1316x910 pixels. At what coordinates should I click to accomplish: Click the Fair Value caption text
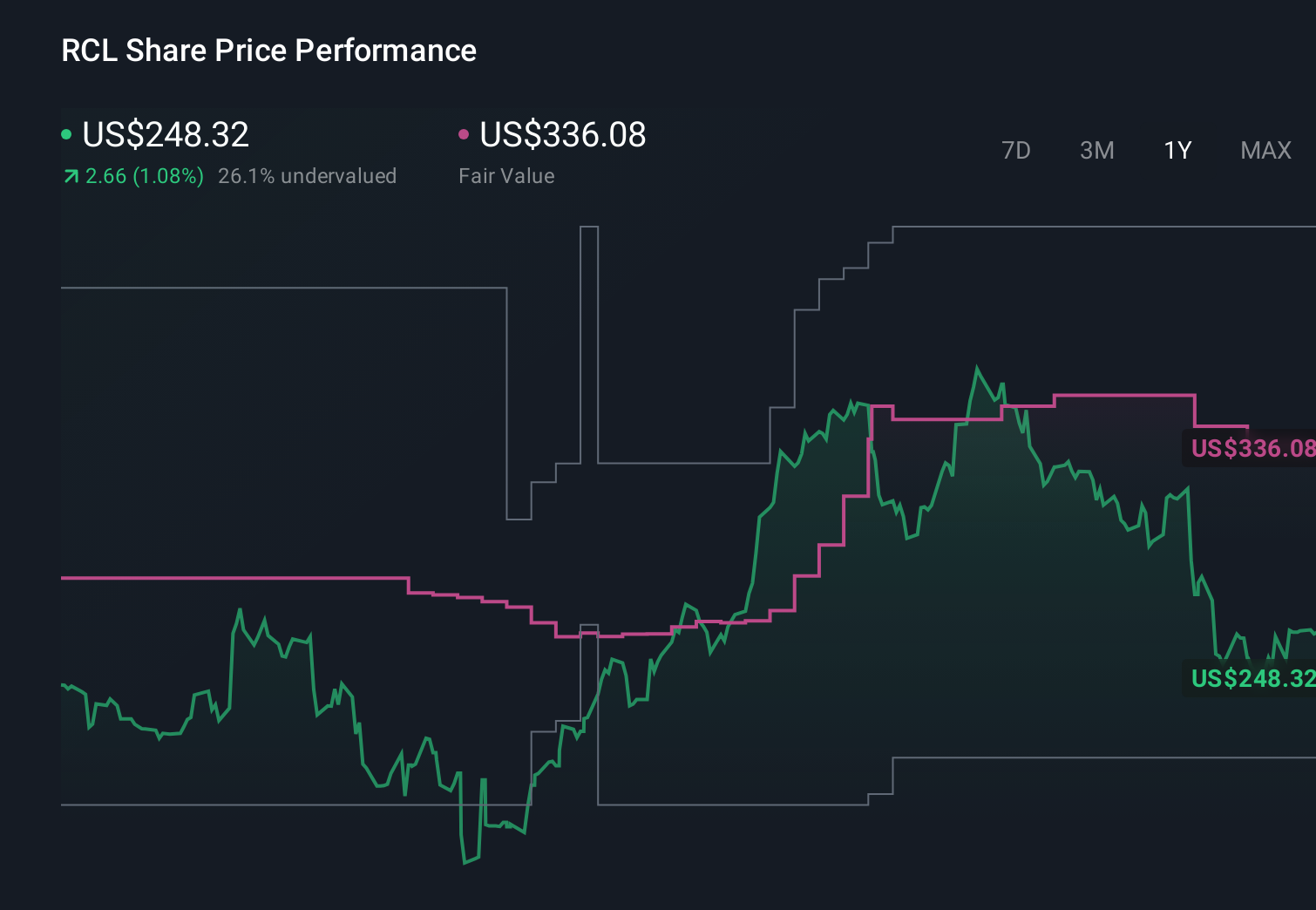point(506,176)
